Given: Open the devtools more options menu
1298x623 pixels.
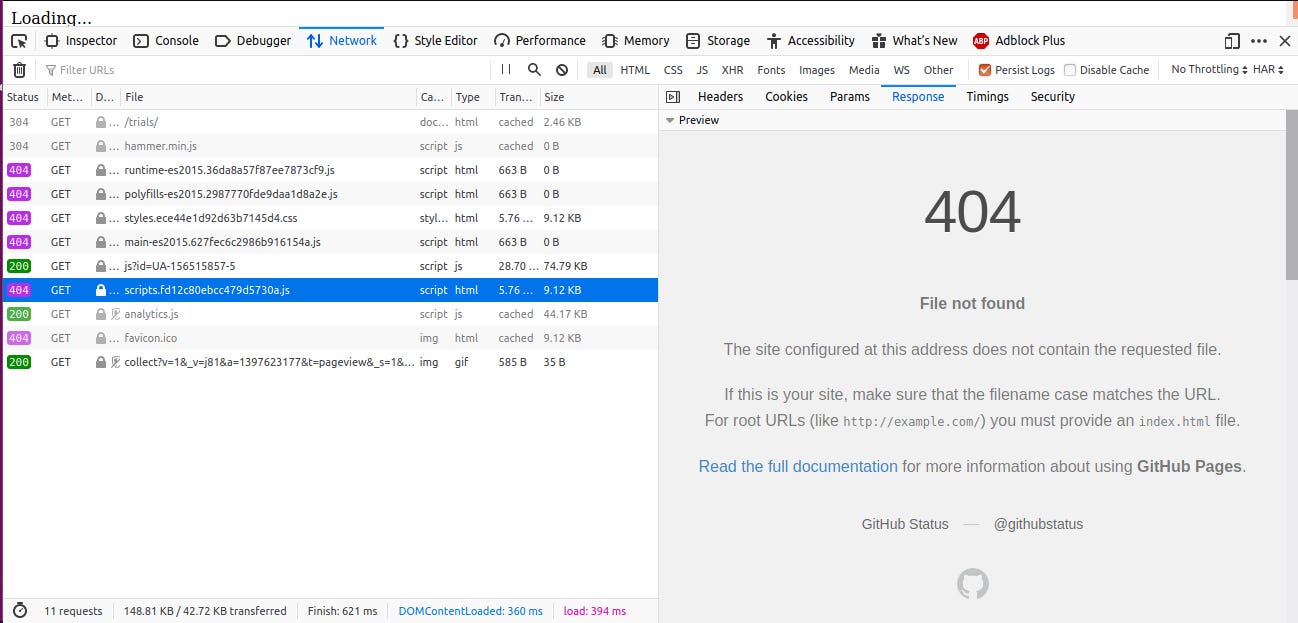Looking at the screenshot, I should click(1258, 41).
